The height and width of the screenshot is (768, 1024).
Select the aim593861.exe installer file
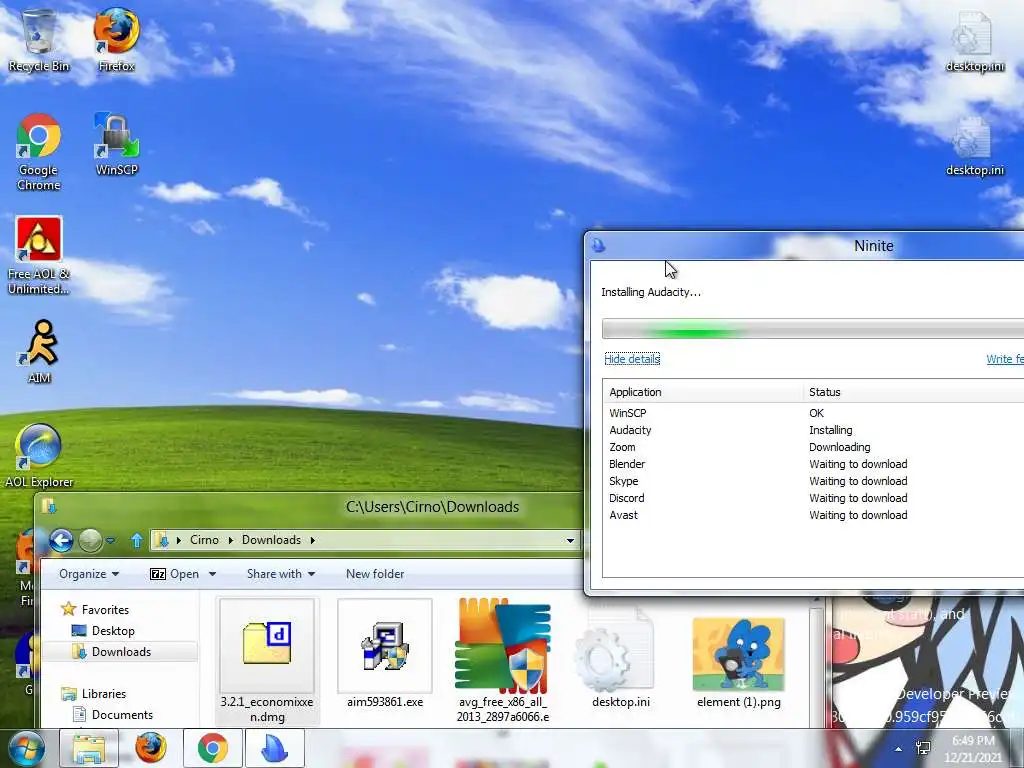pos(385,654)
